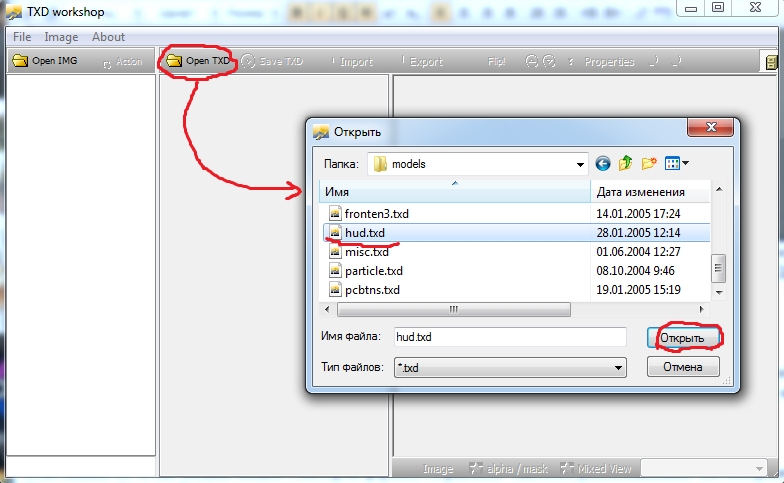The image size is (784, 483).
Task: Go up one folder level icon
Action: point(626,164)
